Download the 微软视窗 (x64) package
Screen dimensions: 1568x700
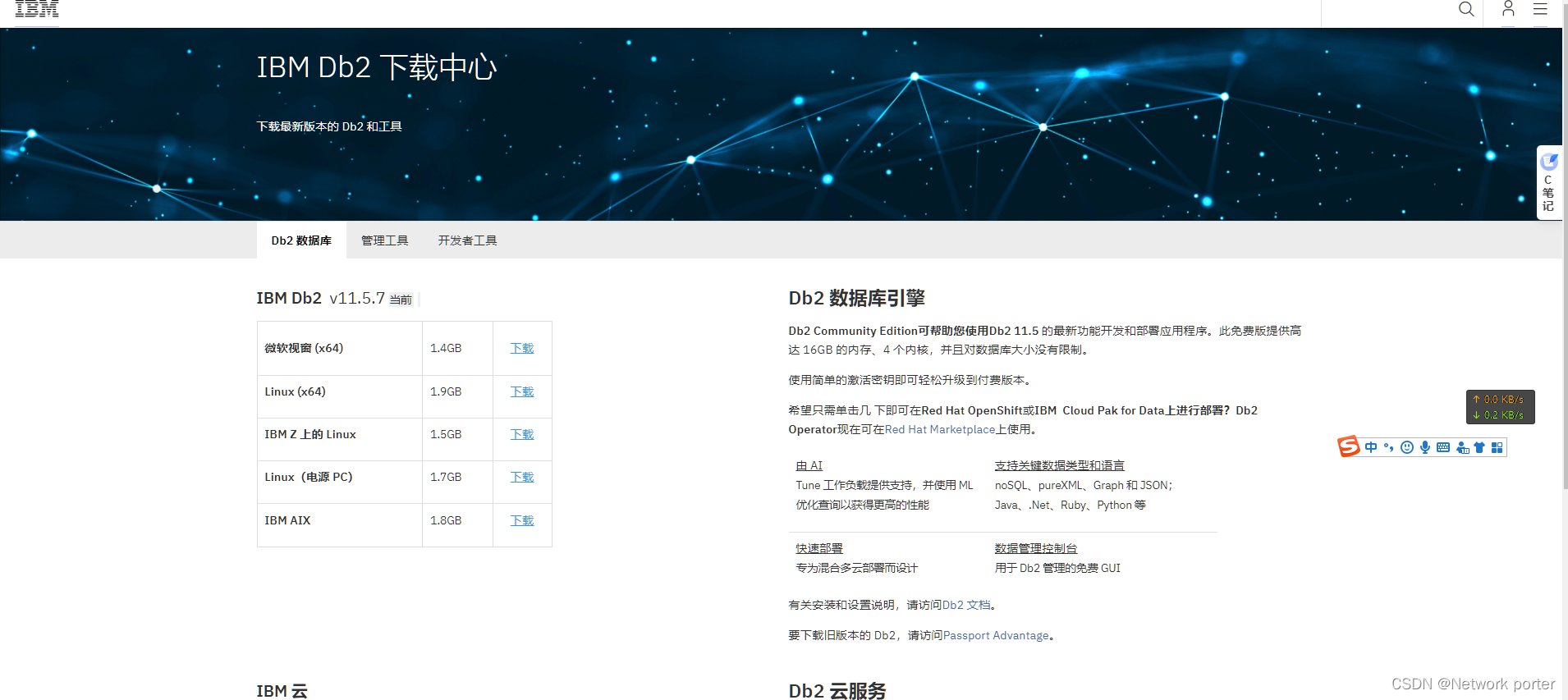522,348
